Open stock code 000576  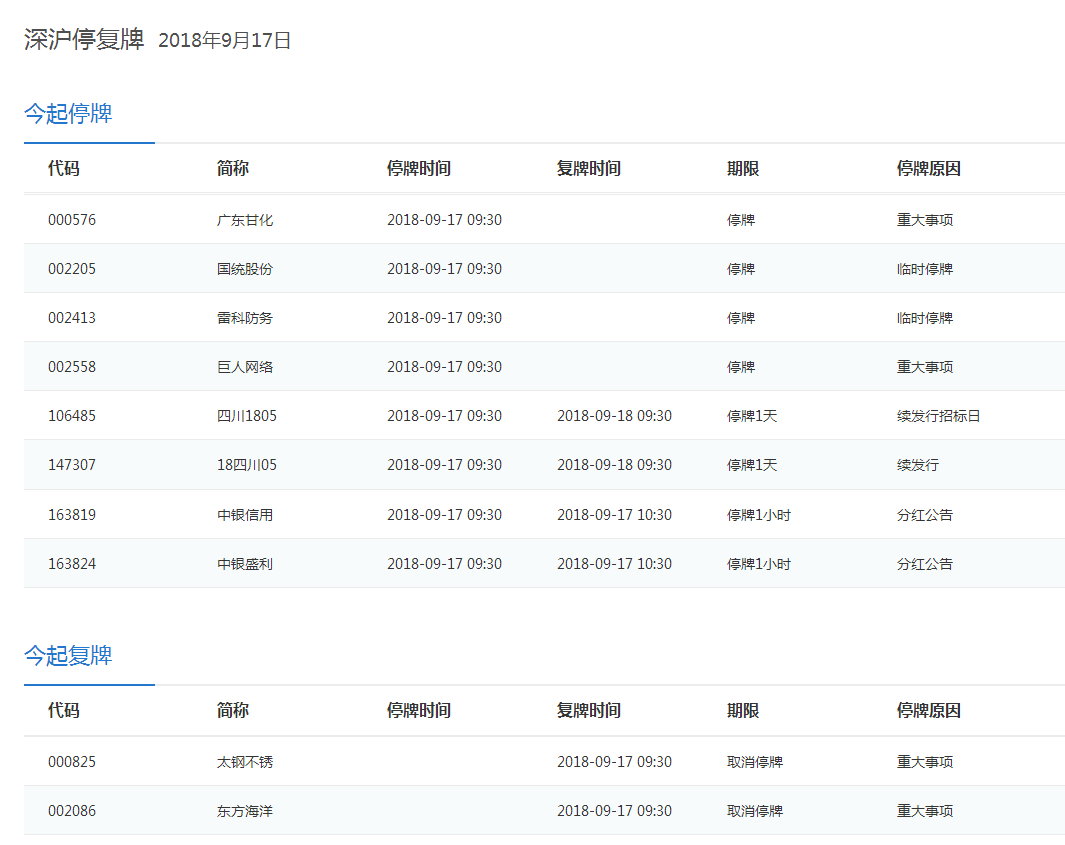(x=72, y=220)
